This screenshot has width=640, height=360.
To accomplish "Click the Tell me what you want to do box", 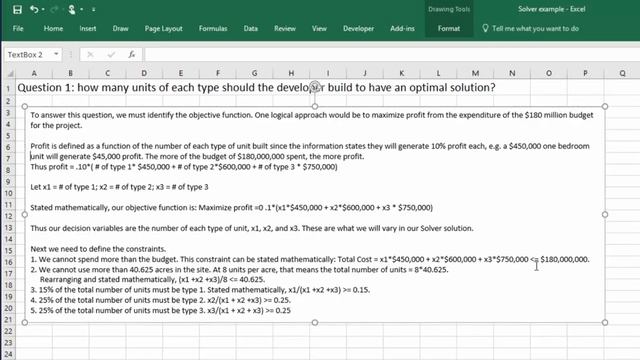I will point(535,29).
